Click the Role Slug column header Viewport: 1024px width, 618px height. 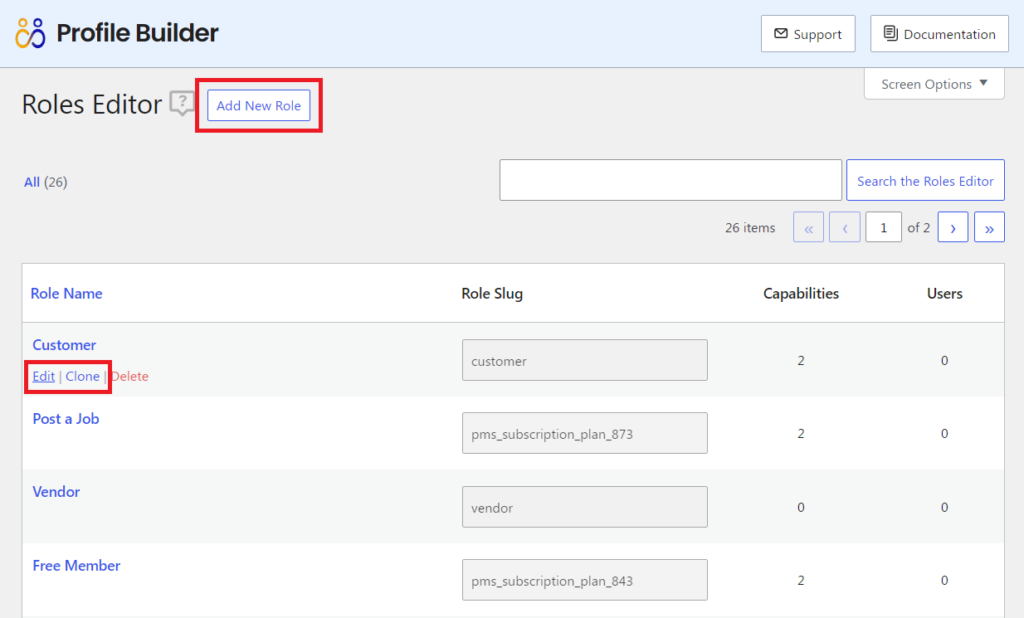492,294
